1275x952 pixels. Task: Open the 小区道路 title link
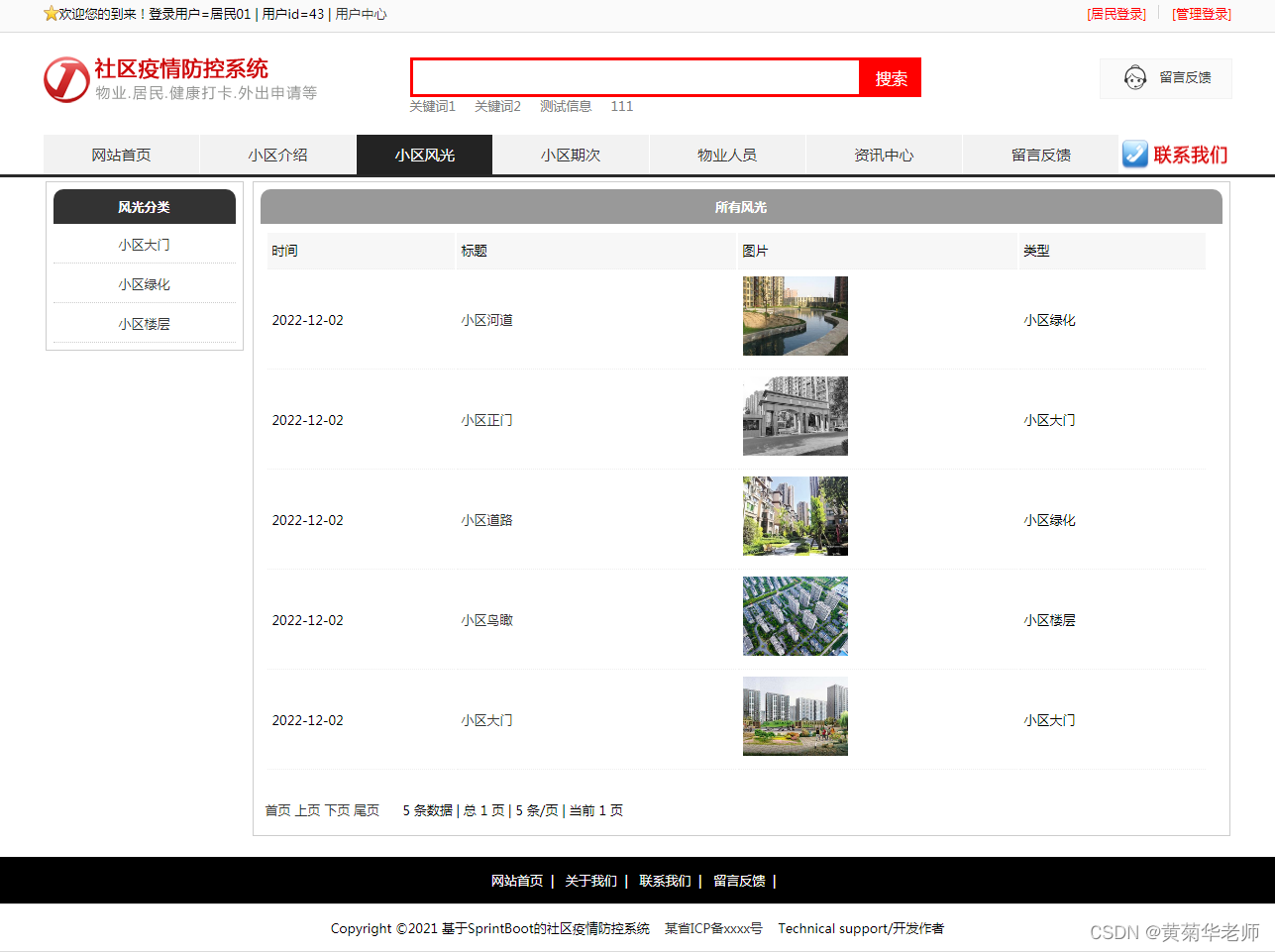(x=486, y=520)
